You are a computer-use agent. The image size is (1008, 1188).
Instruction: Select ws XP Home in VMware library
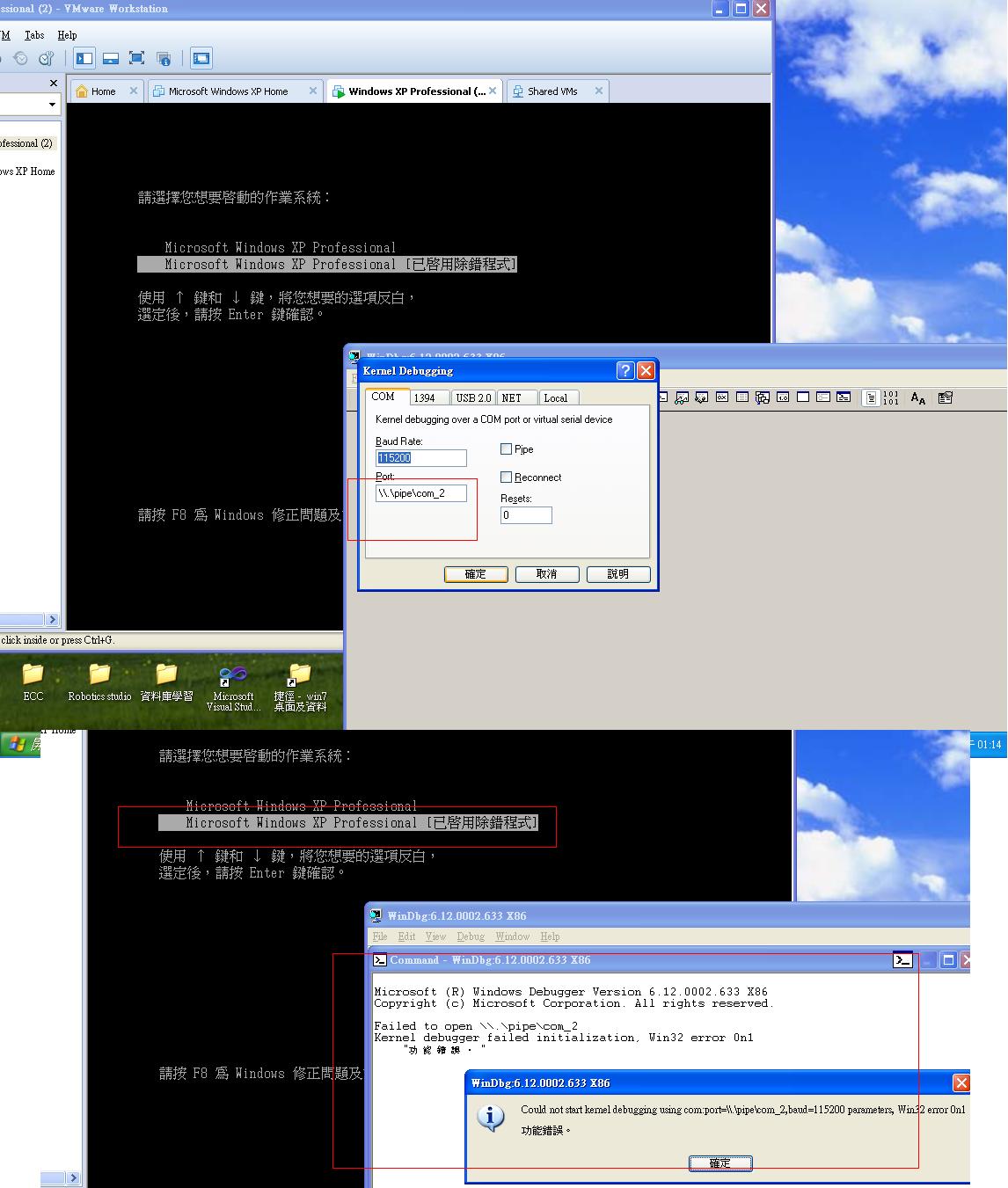point(27,171)
